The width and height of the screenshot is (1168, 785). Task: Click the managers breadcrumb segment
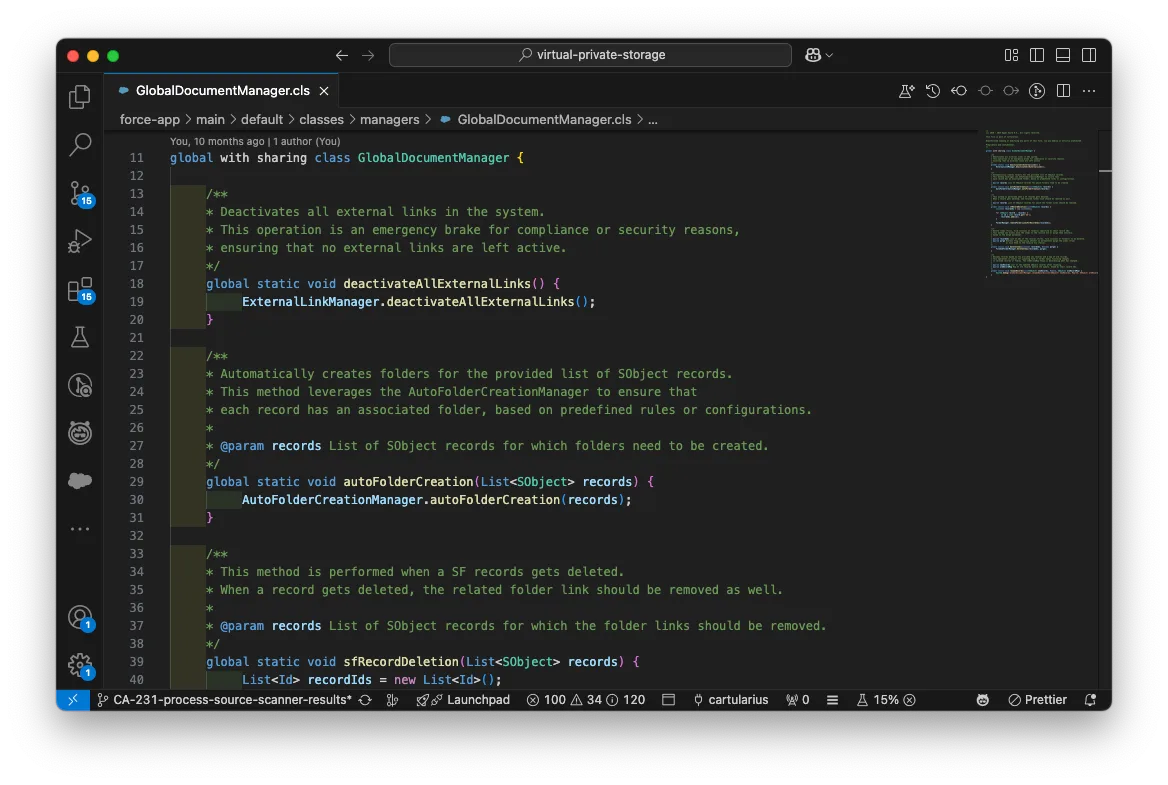[x=389, y=119]
